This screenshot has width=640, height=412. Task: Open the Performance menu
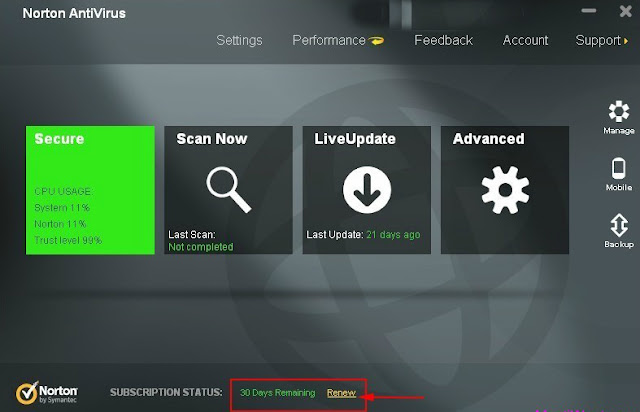[329, 40]
